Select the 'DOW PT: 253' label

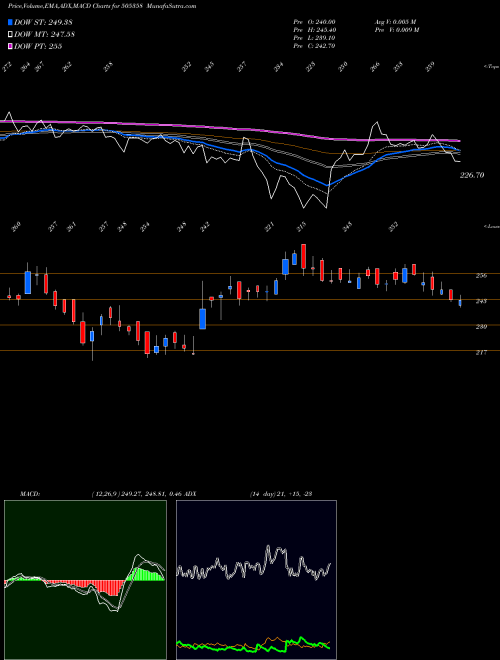click(x=38, y=46)
